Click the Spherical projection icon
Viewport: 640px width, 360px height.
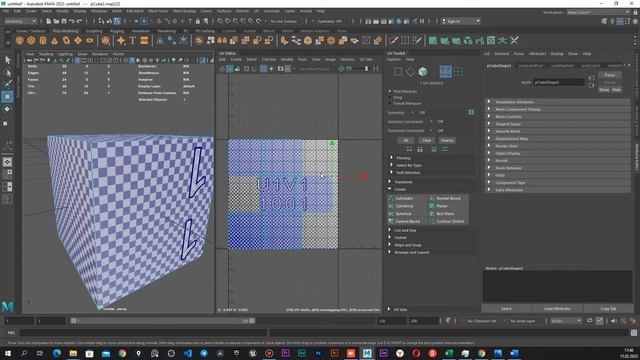(x=391, y=214)
